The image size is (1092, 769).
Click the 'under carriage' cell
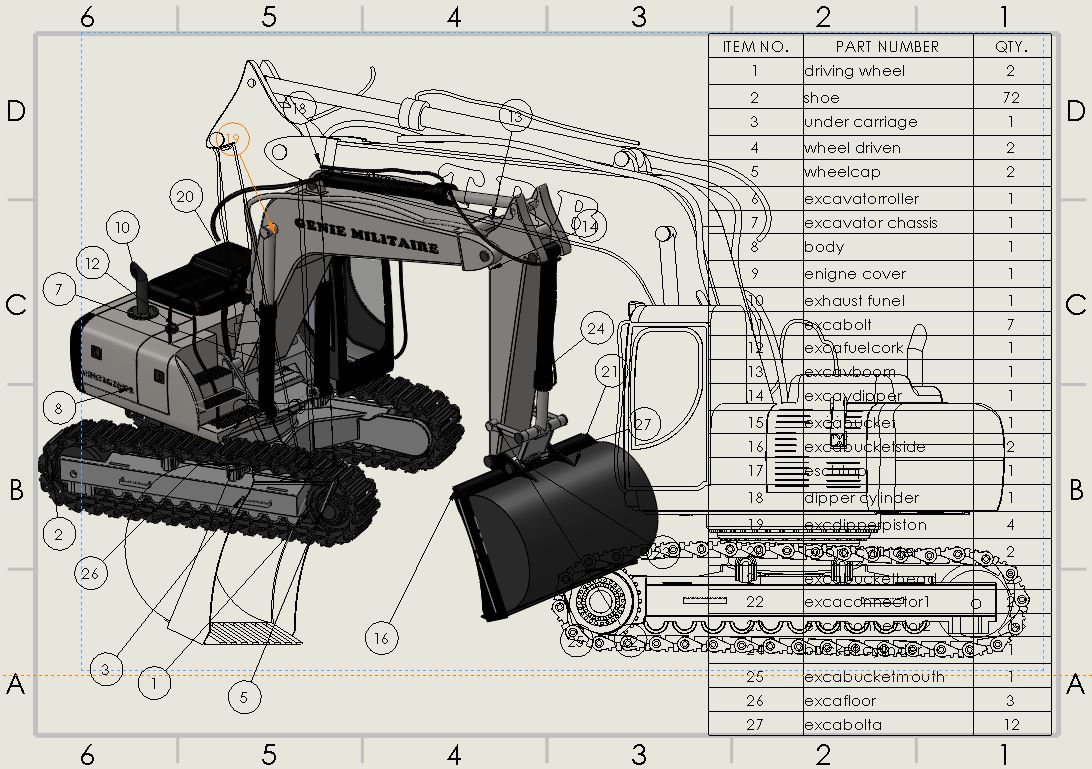[x=888, y=122]
